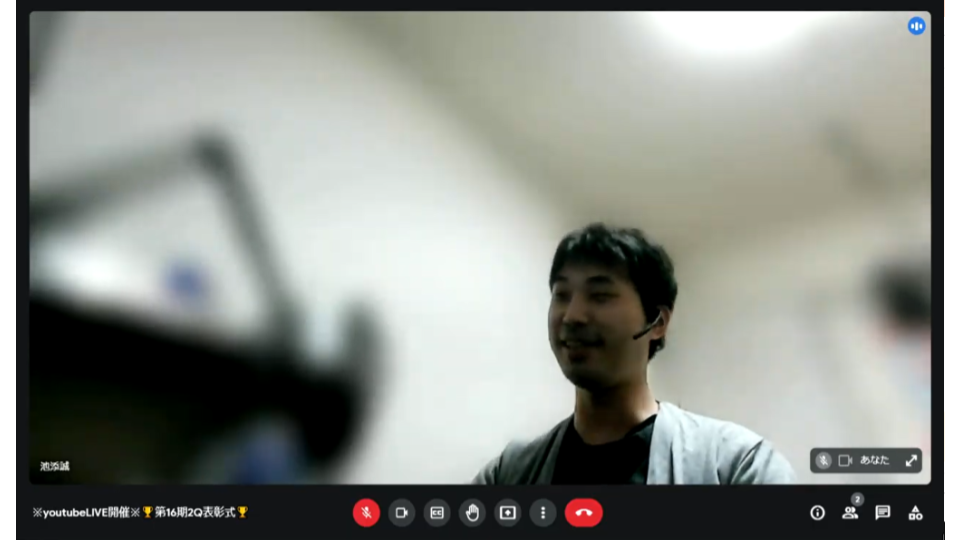
Task: Show the participants people panel
Action: pyautogui.click(x=850, y=513)
